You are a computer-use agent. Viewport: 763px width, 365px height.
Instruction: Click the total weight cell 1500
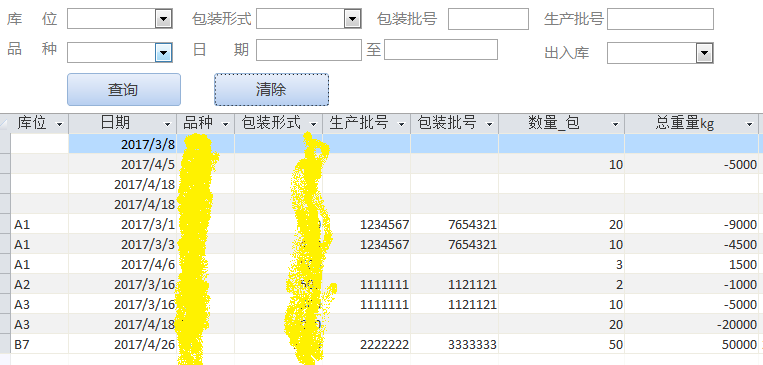coord(691,264)
